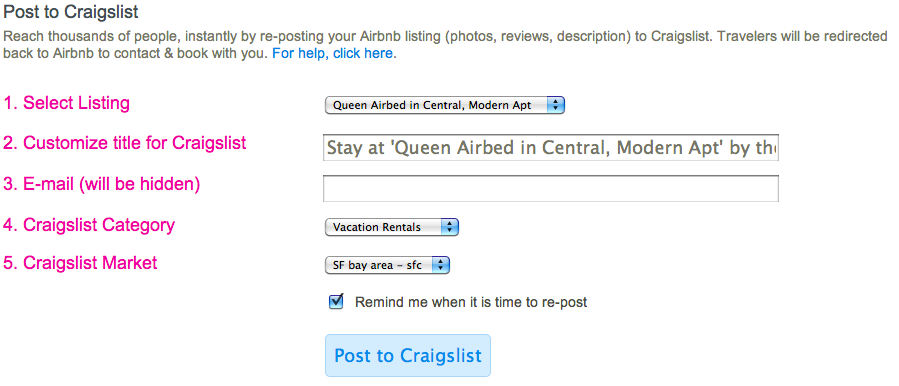Click the blue arrows on Select Listing dropdown
Screen dimensions: 899x386
tap(556, 106)
